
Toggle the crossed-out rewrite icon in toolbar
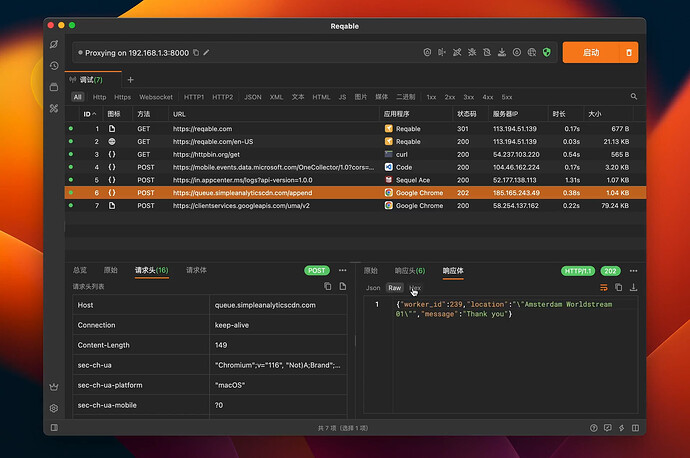[x=457, y=52]
